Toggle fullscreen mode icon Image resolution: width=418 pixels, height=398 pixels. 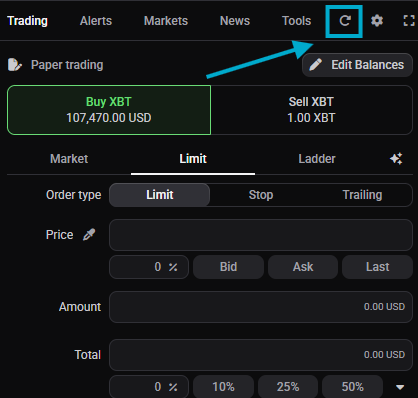409,21
